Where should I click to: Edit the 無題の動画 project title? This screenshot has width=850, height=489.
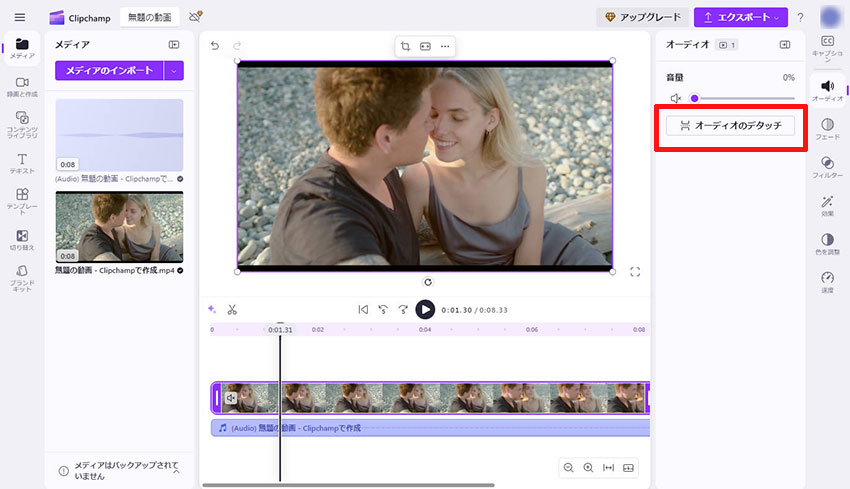click(149, 17)
